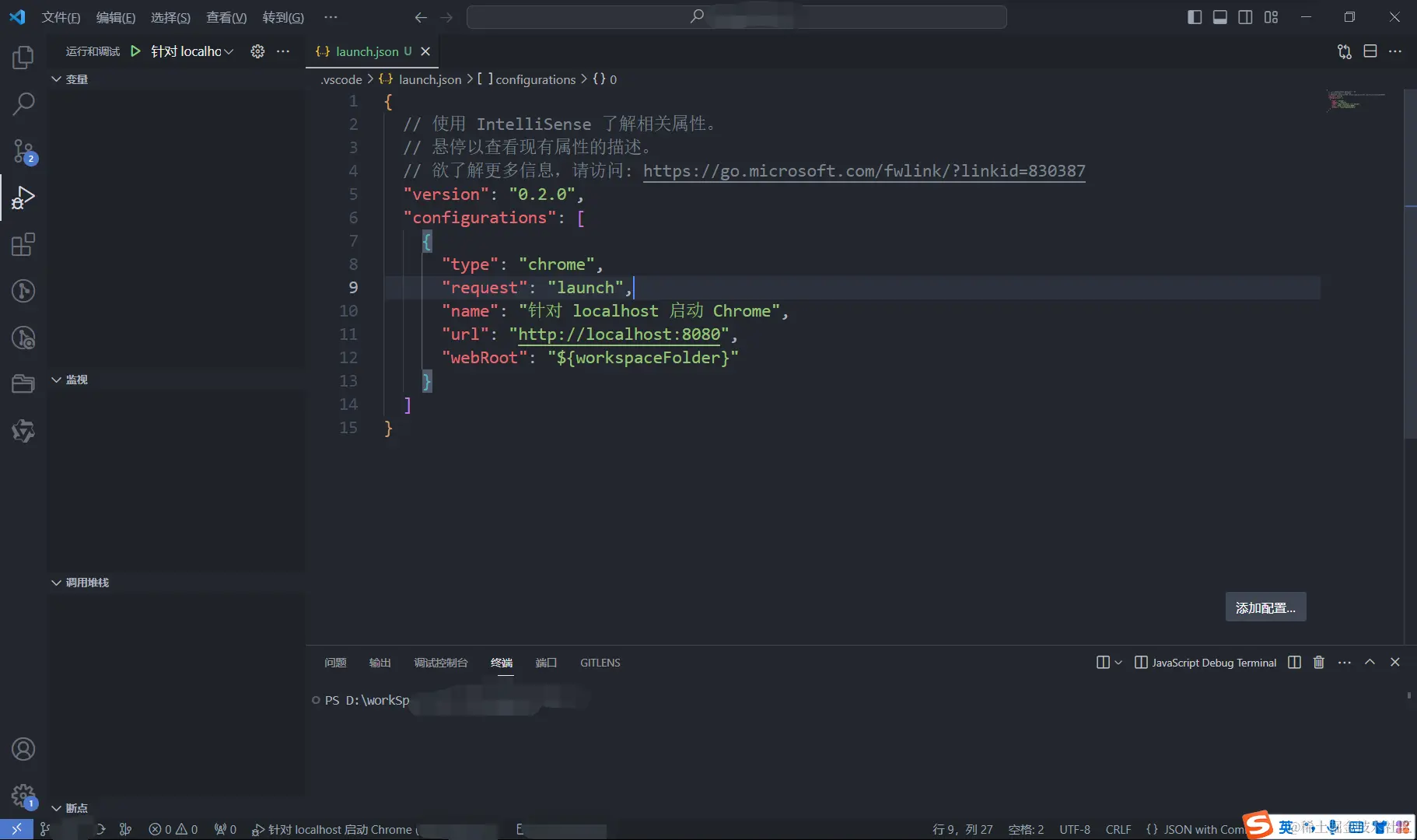Screen dimensions: 1417x840
Task: Click the command center search box
Action: [x=736, y=17]
